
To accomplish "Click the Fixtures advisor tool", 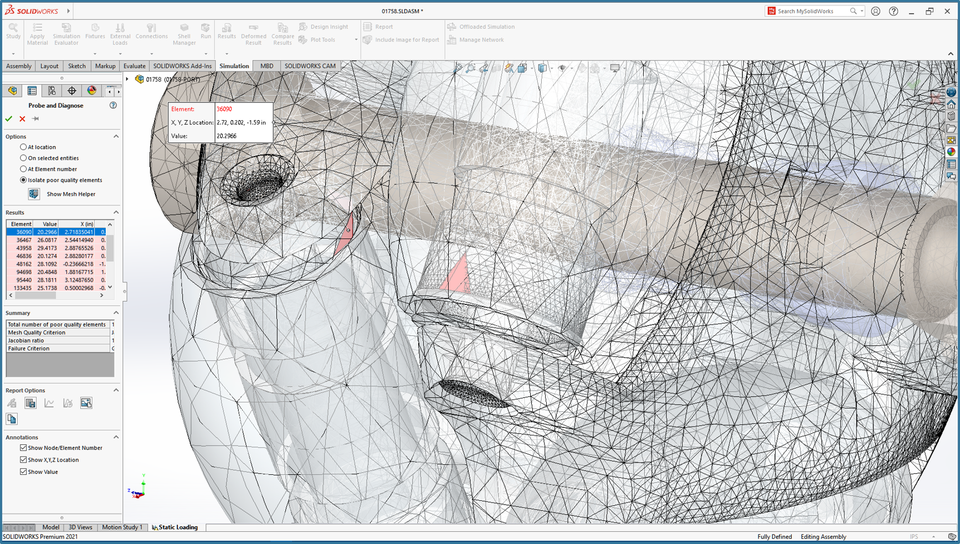I will coord(95,32).
